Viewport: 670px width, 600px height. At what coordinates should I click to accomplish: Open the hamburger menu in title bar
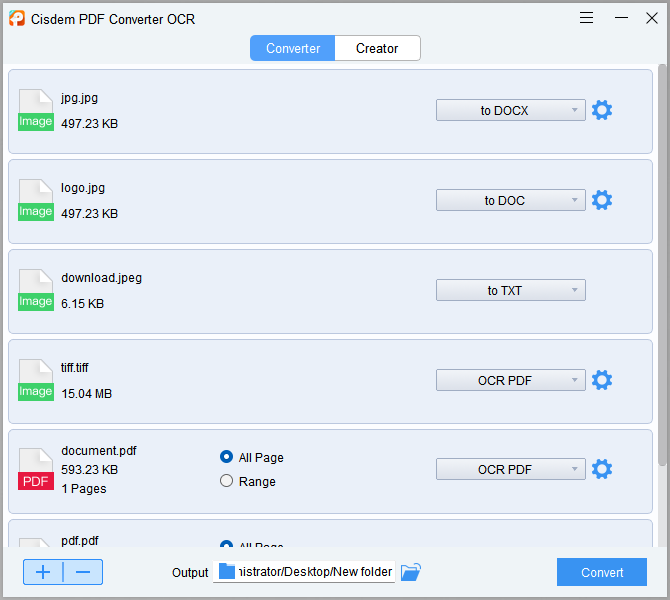pos(586,18)
